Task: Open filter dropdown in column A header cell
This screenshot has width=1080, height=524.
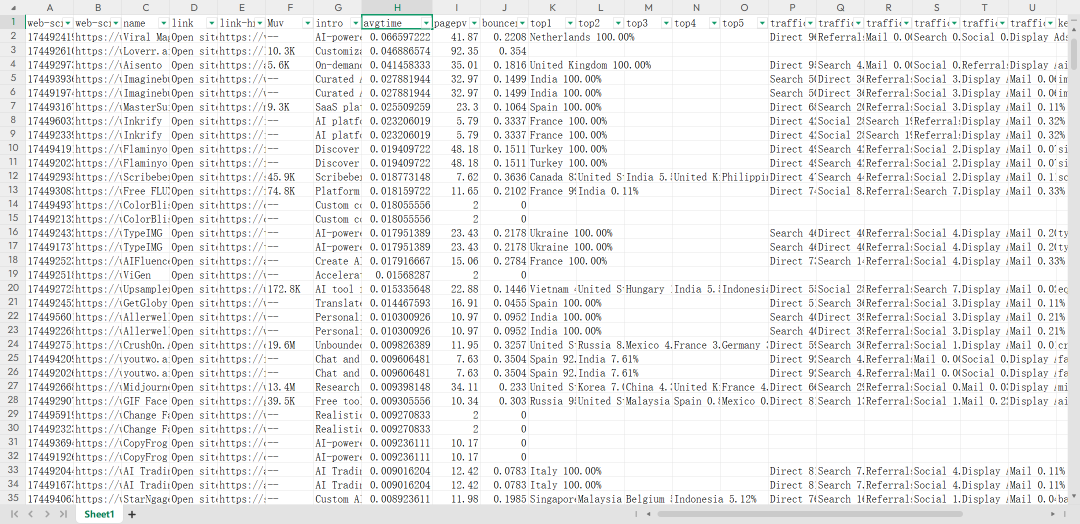Action: click(x=68, y=23)
